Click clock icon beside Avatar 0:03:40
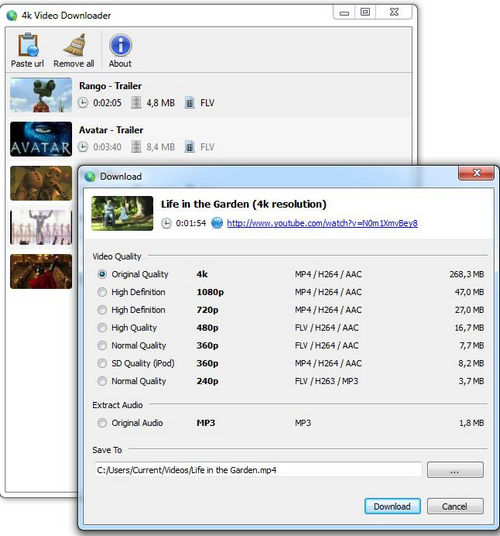The width and height of the screenshot is (500, 536). [83, 147]
